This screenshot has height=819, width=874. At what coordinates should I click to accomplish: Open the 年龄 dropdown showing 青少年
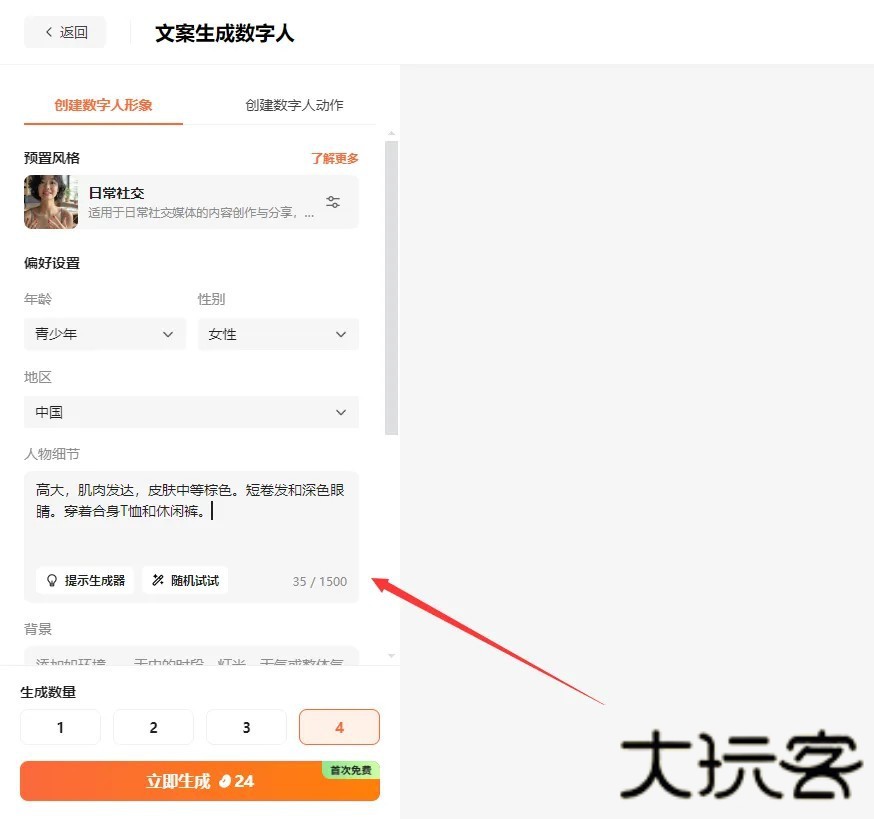click(104, 334)
